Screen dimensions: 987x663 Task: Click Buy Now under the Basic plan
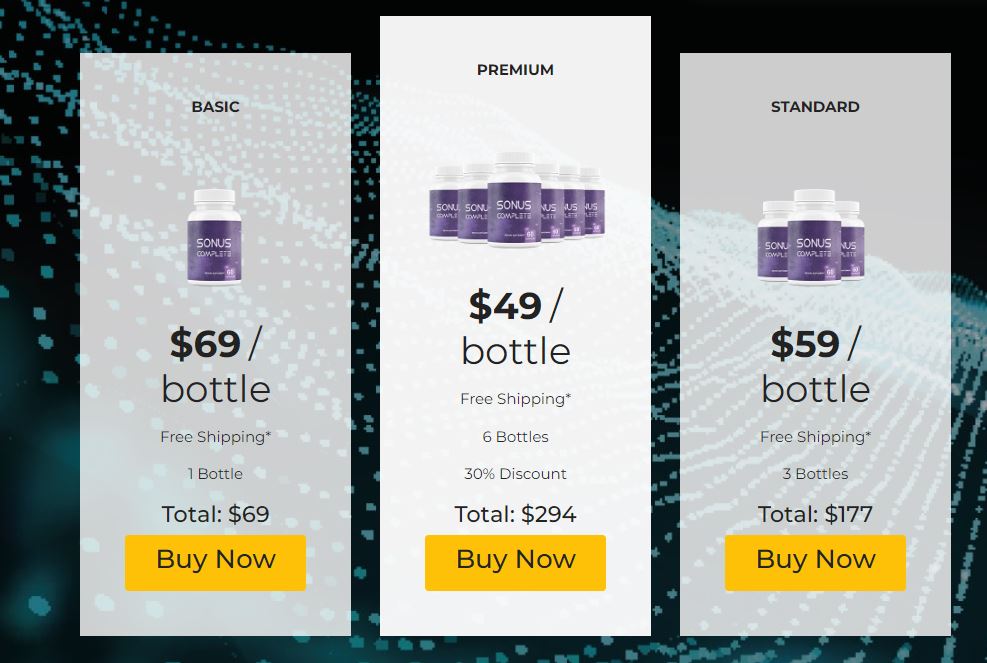[x=215, y=562]
